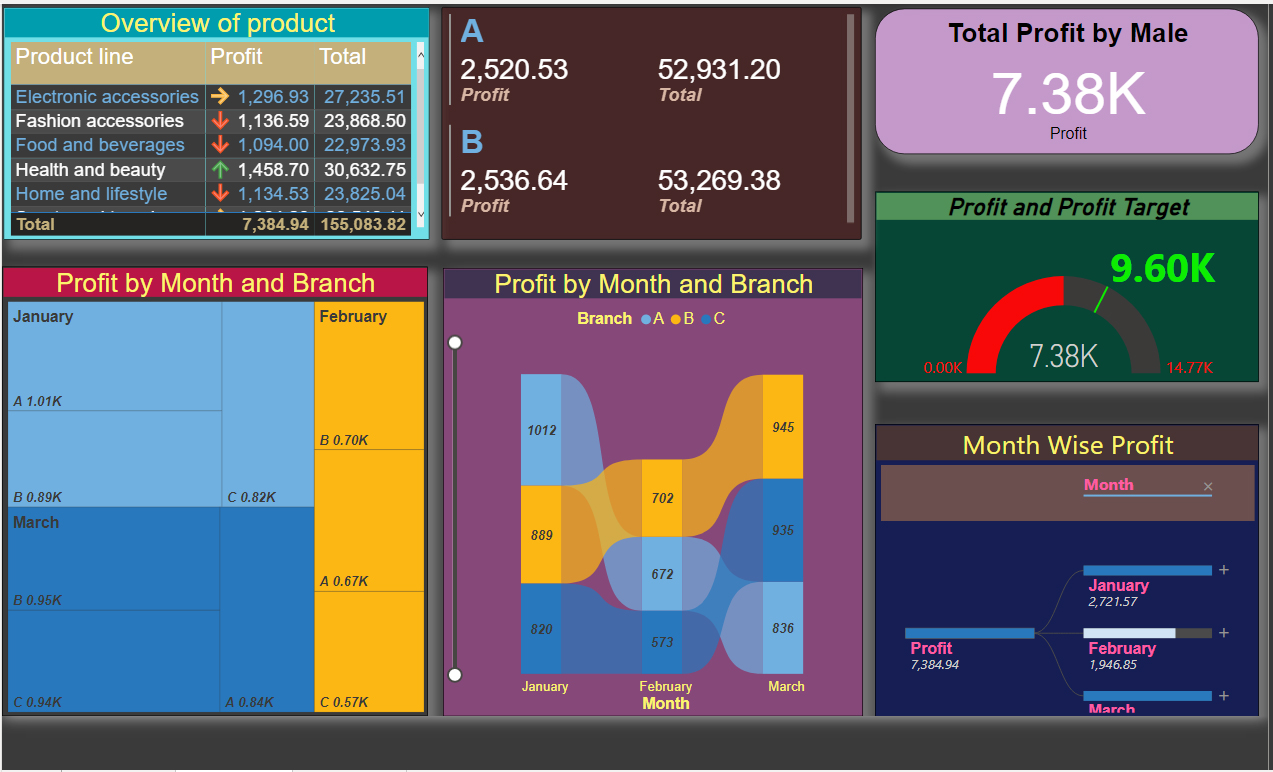
Task: Expand the February node plus icon
Action: point(1223,633)
